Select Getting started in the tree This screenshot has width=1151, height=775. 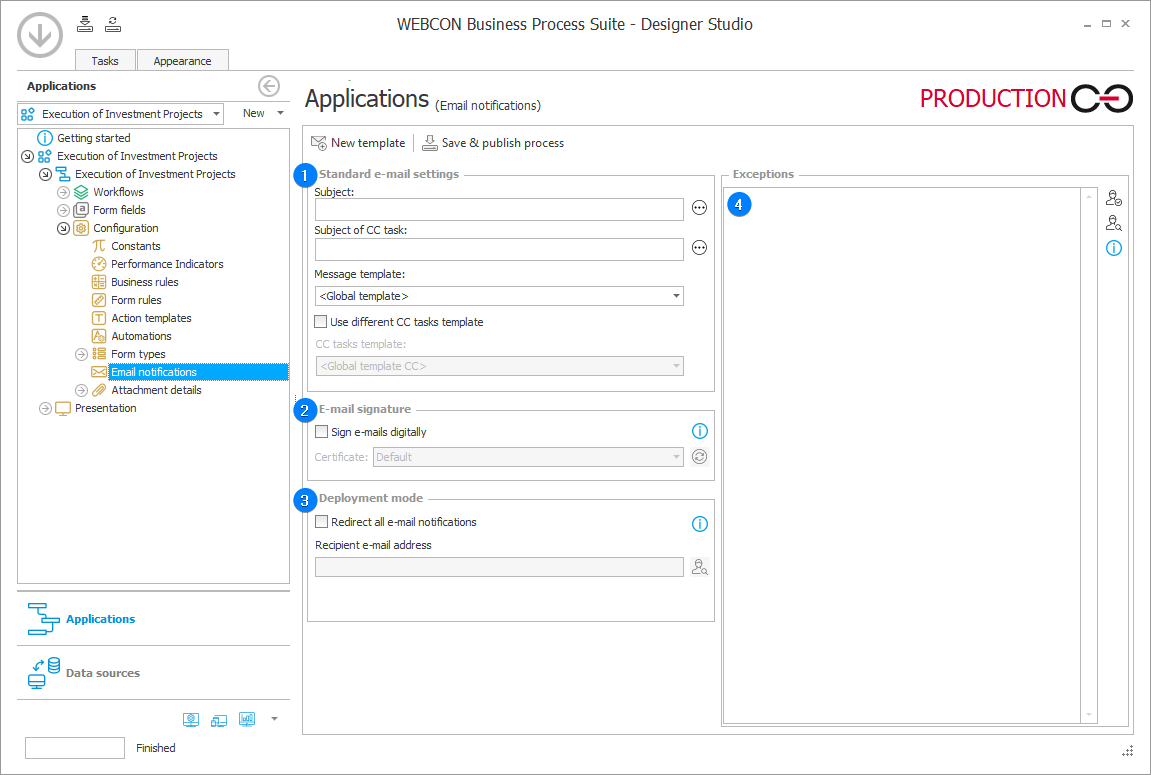pyautogui.click(x=93, y=138)
